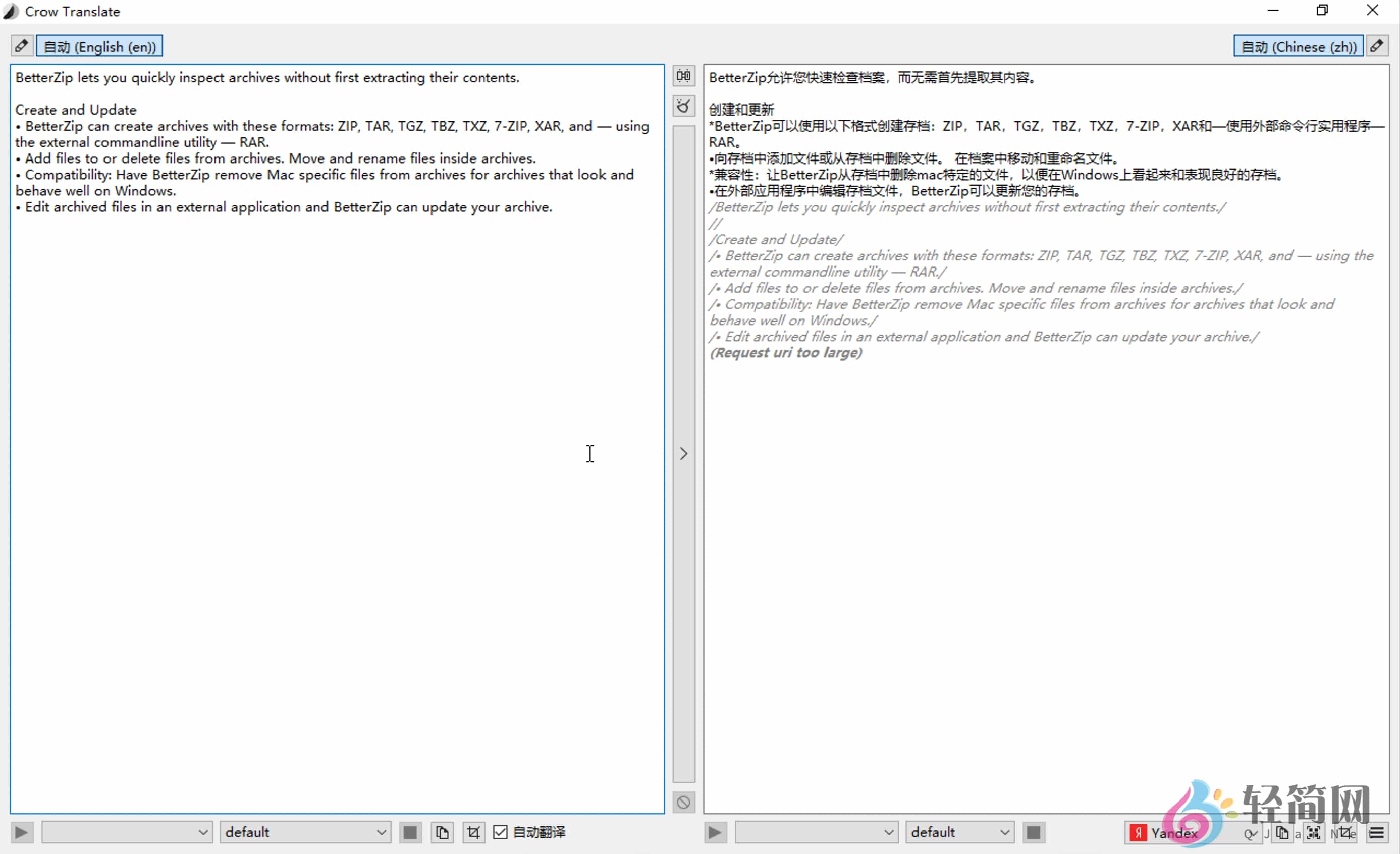Edit the target language with the right pencil icon

[x=1378, y=45]
